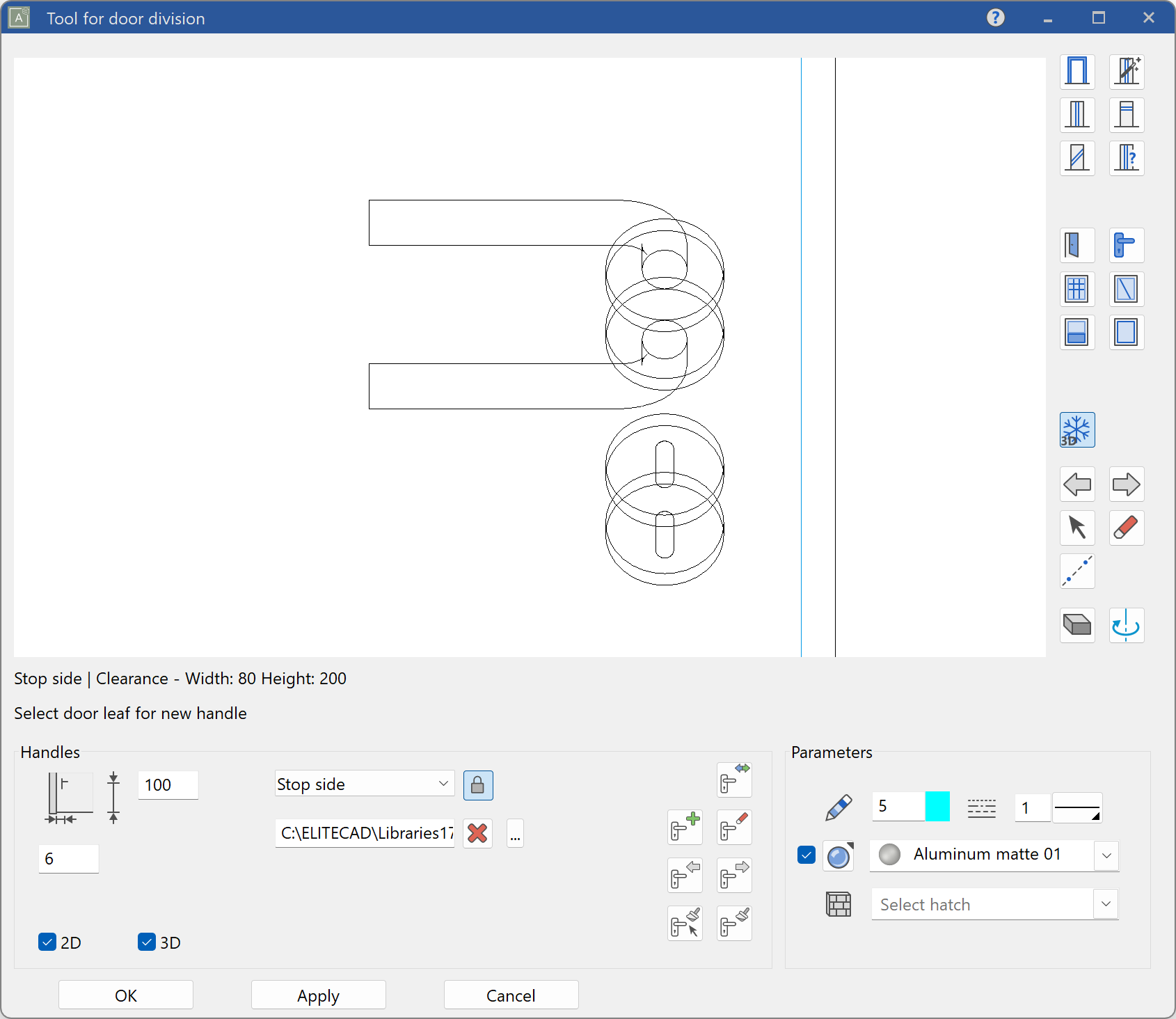The height and width of the screenshot is (1019, 1176).
Task: Open help with the question mark icon
Action: tap(996, 17)
